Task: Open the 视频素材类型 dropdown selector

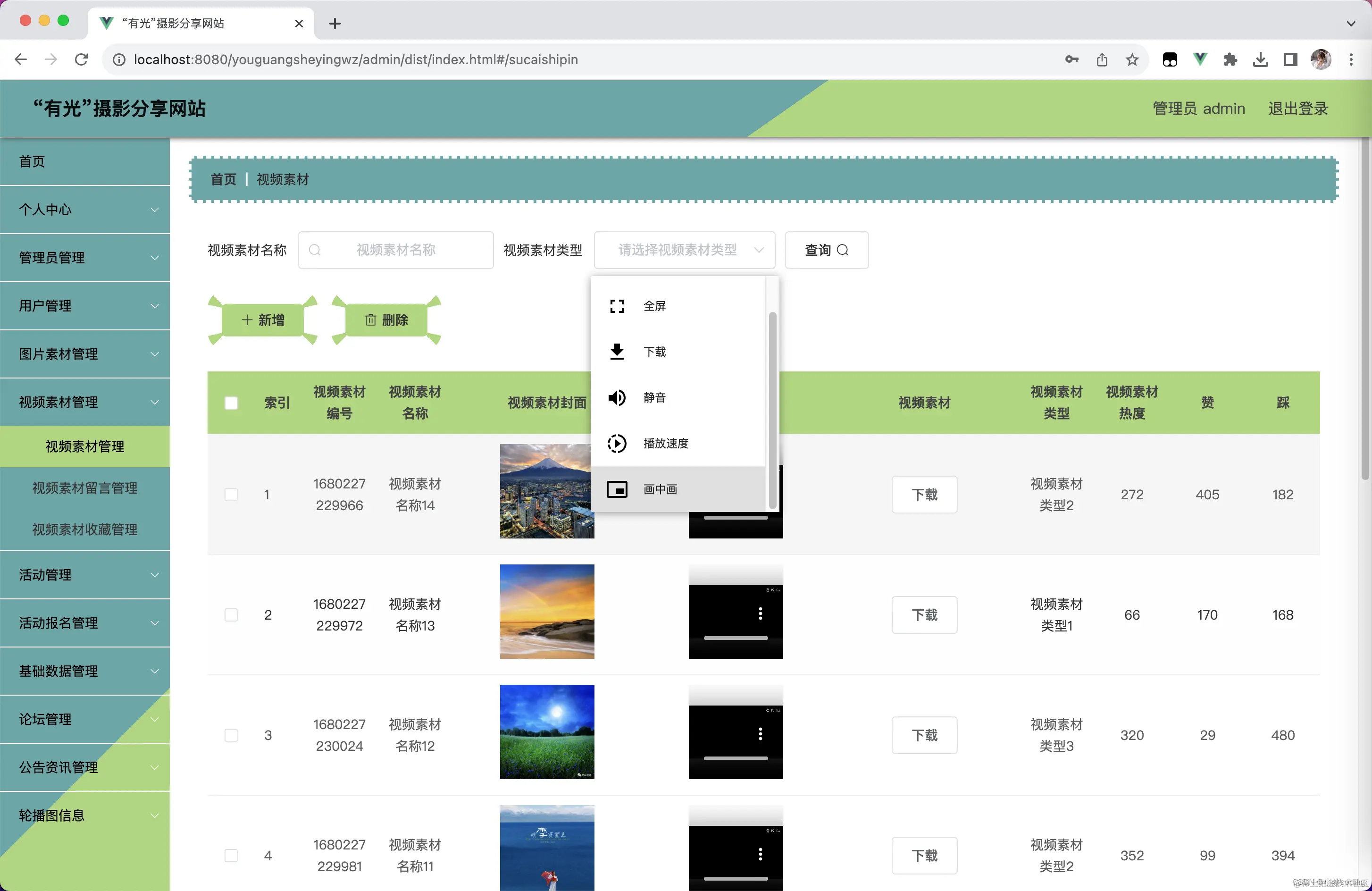Action: coord(684,250)
